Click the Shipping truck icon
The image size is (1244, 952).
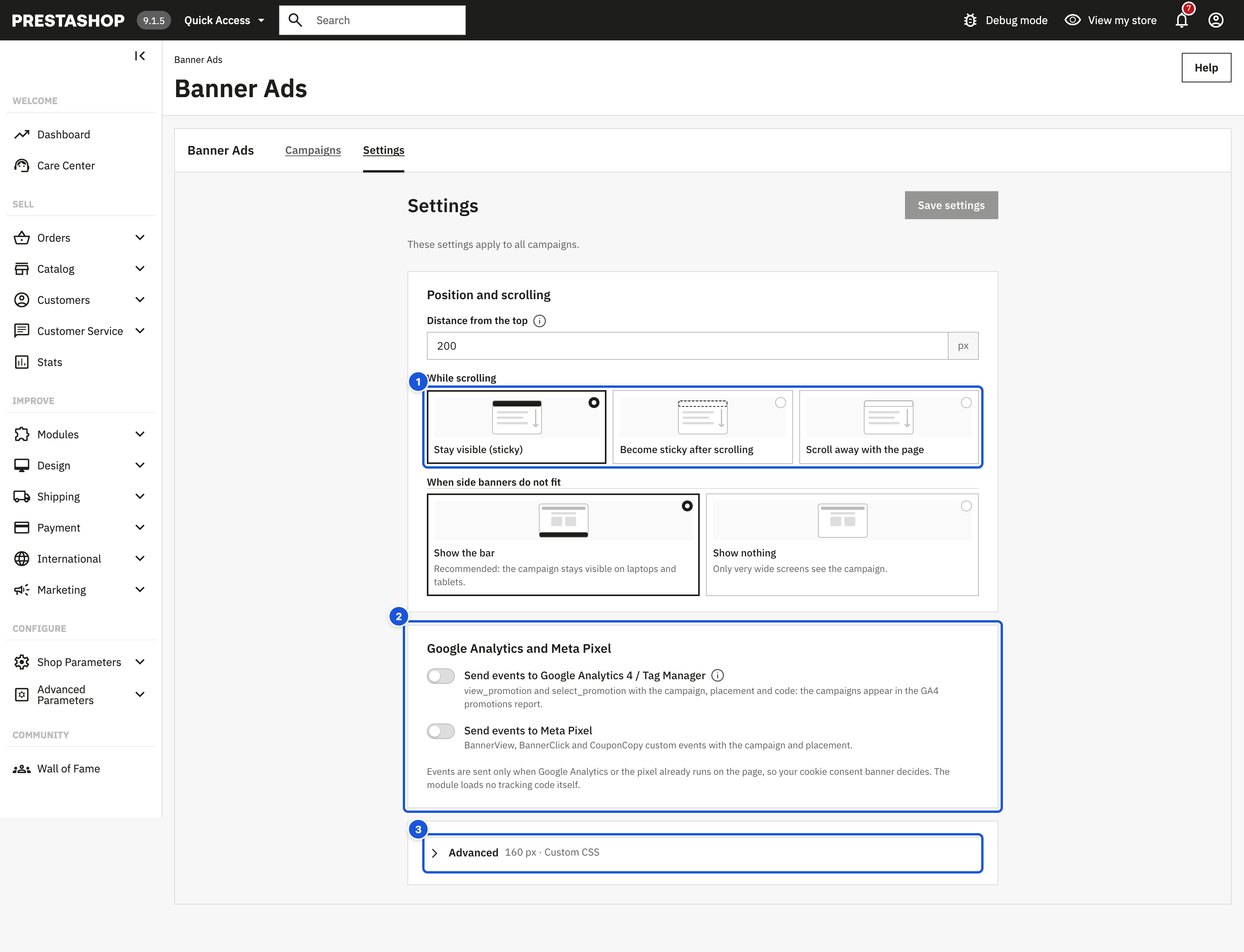coord(21,497)
